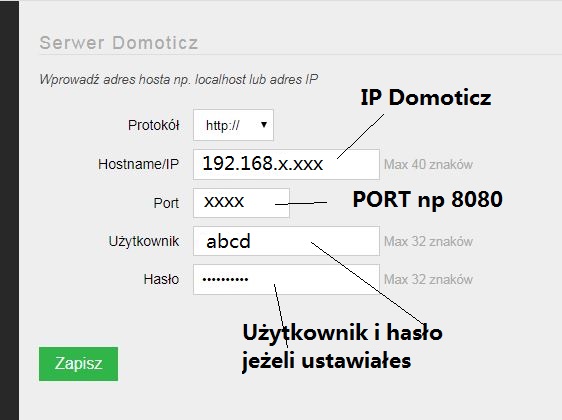Click the Hostname/IP label
Image resolution: width=562 pixels, height=420 pixels.
(x=138, y=164)
